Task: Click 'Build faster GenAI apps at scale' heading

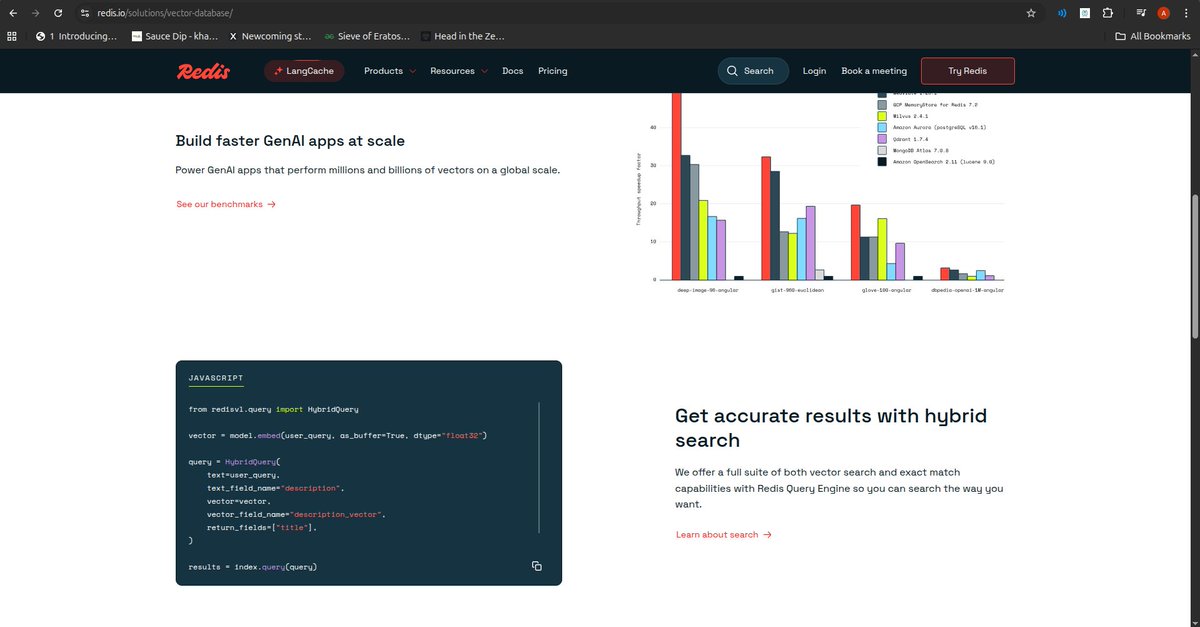Action: tap(290, 141)
